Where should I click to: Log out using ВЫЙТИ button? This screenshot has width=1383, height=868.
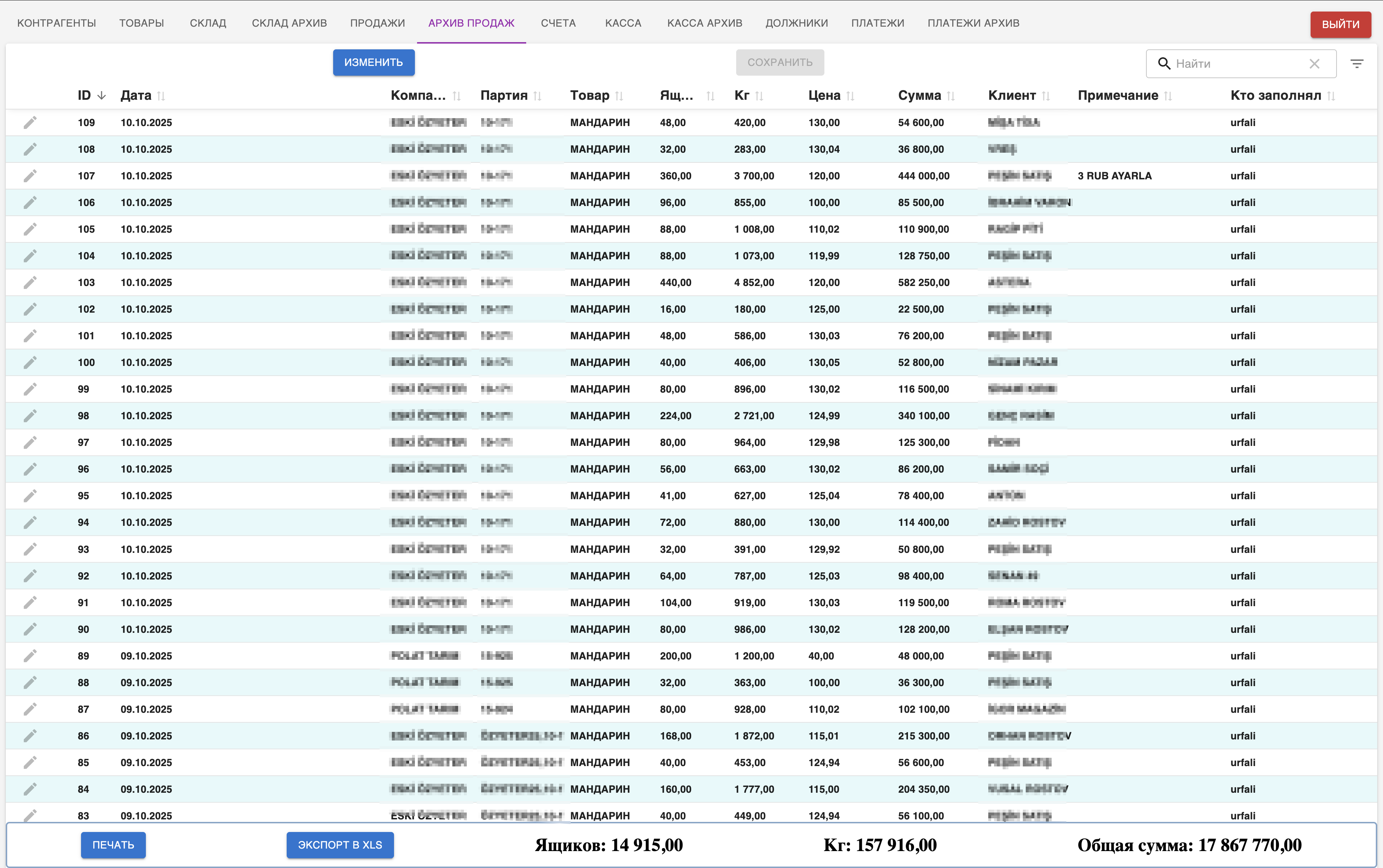tap(1340, 24)
